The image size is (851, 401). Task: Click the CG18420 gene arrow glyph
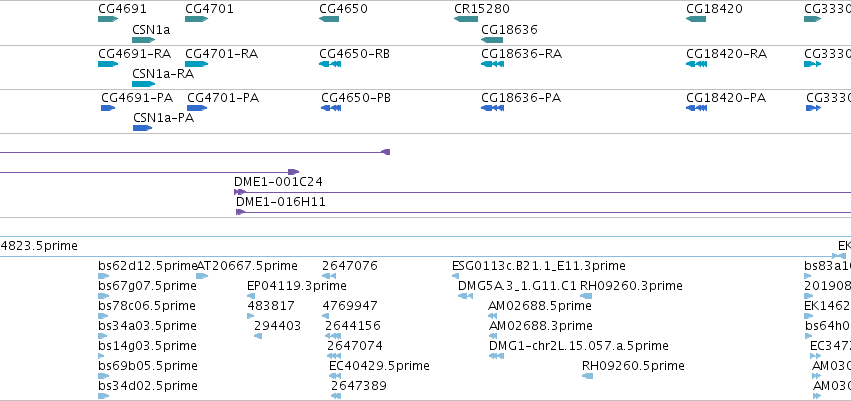tap(696, 19)
